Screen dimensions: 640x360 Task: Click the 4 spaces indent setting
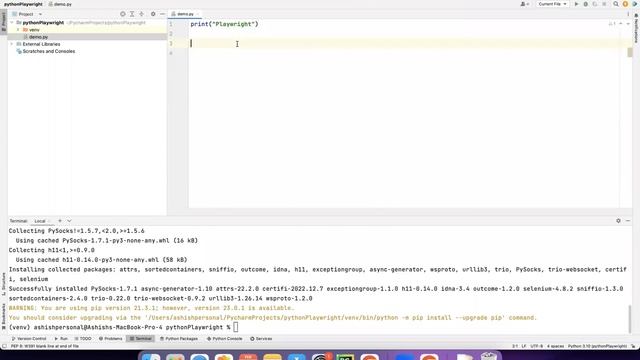[x=555, y=346]
